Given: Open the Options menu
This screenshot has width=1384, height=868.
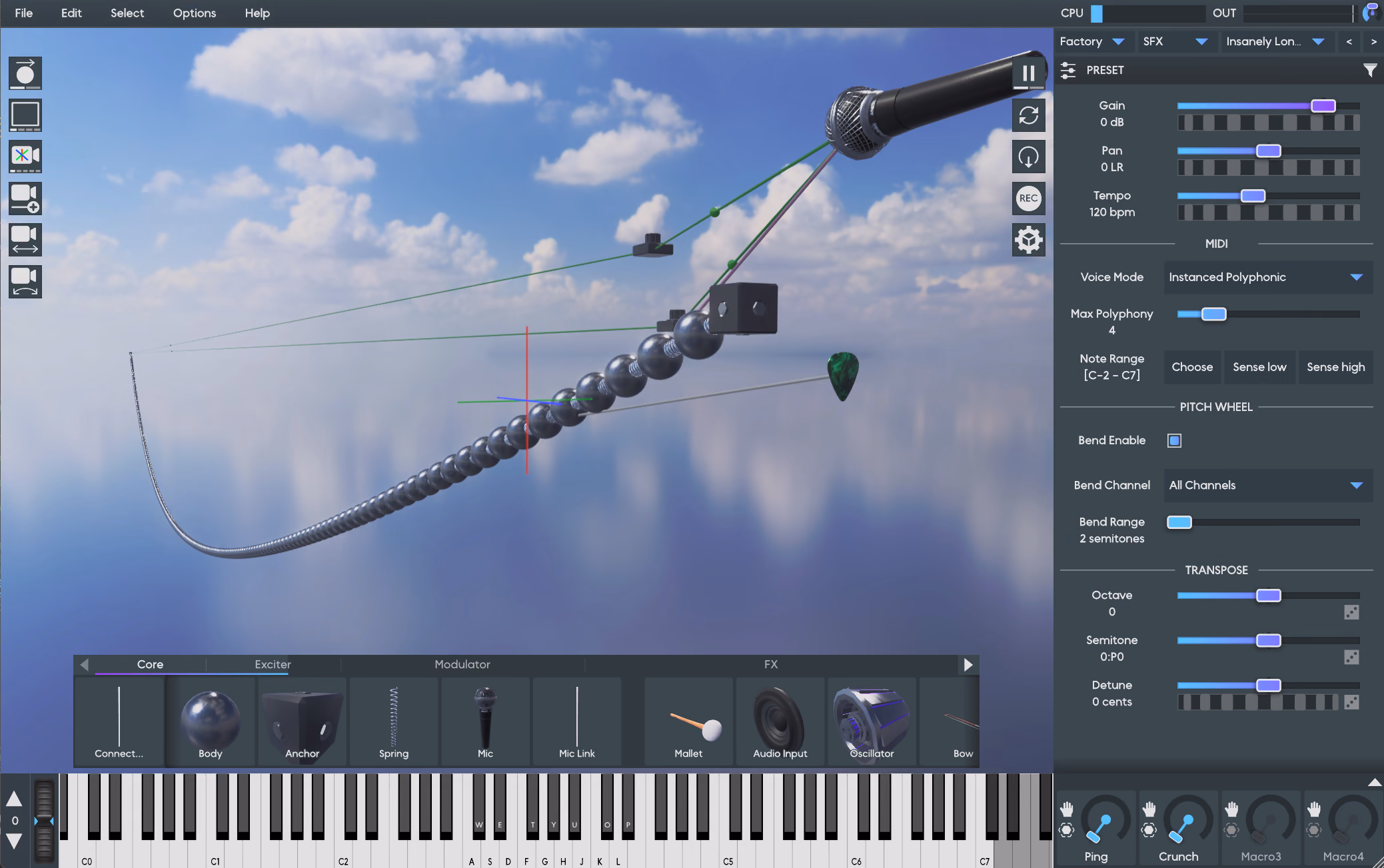Looking at the screenshot, I should [x=195, y=13].
